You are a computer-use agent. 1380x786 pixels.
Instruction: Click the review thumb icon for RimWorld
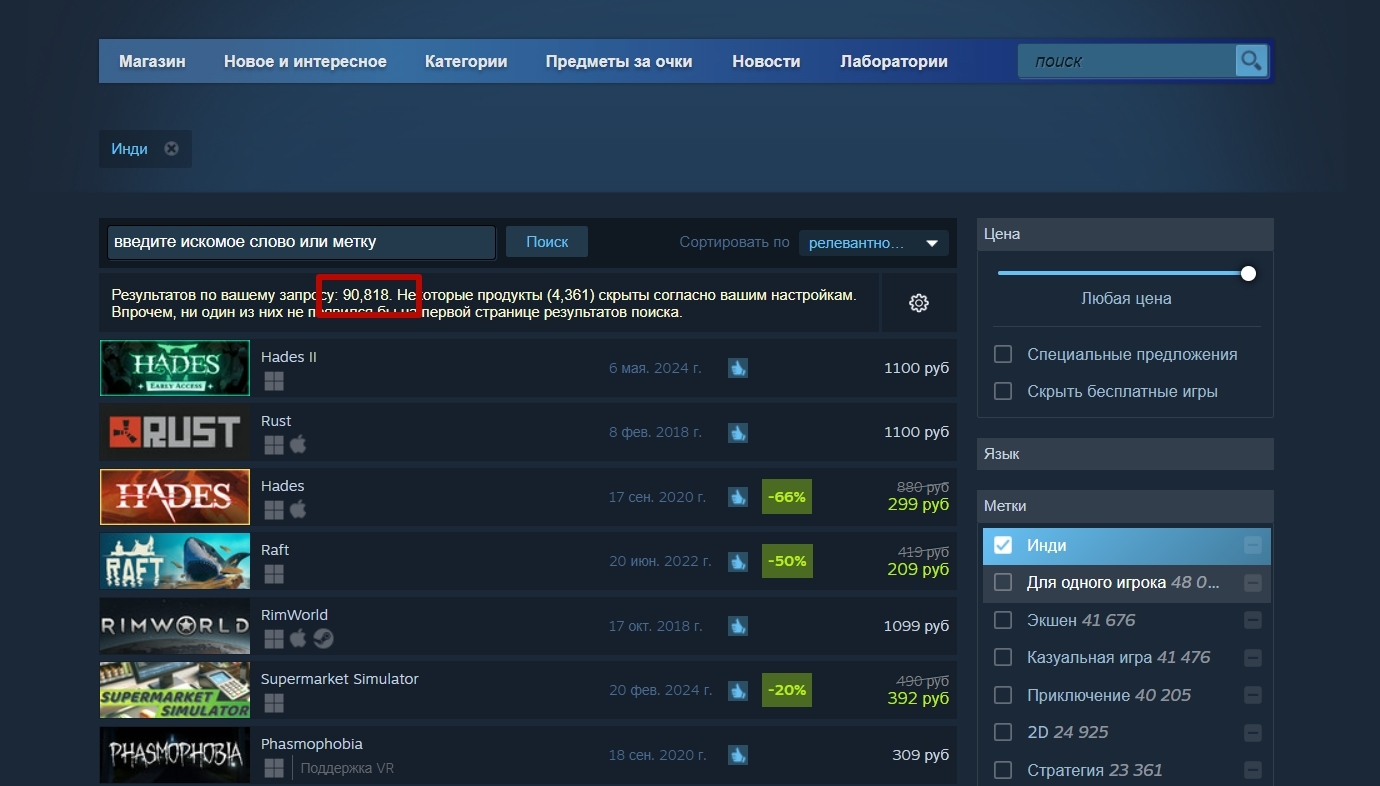738,626
